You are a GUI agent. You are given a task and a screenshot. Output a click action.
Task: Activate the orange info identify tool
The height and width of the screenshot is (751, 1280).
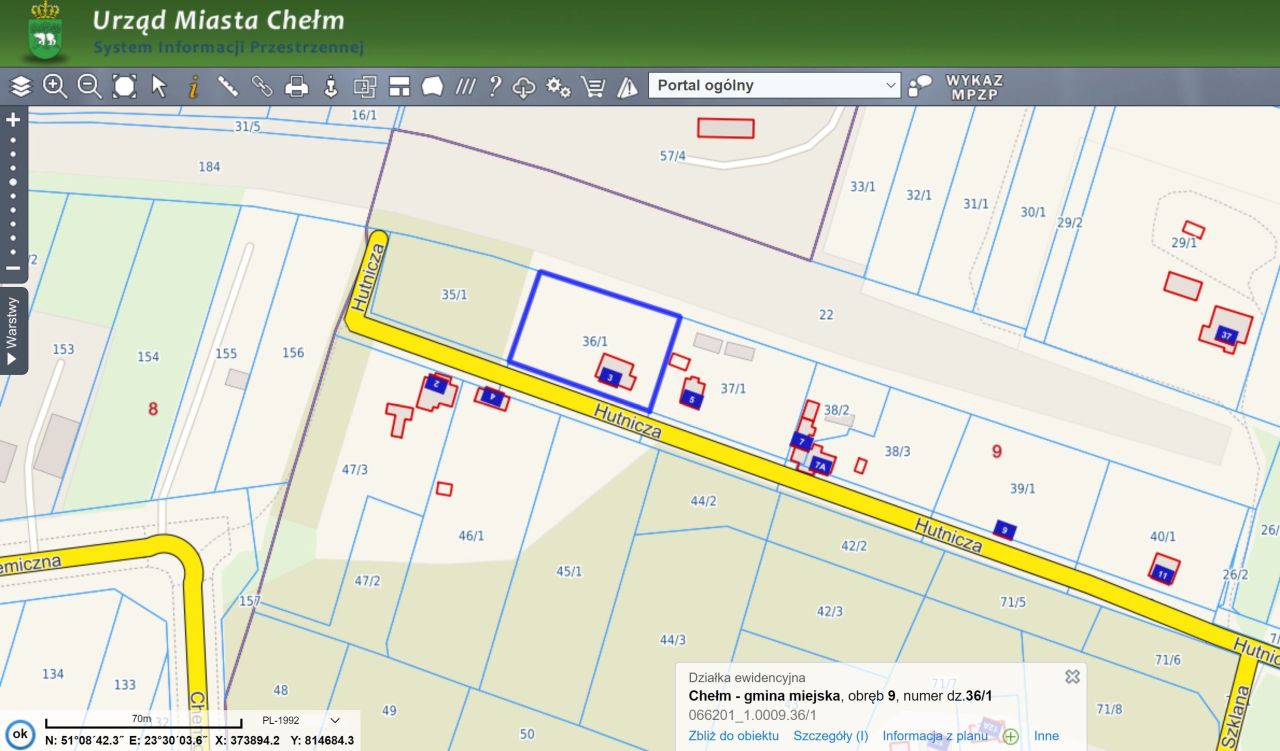[x=193, y=86]
